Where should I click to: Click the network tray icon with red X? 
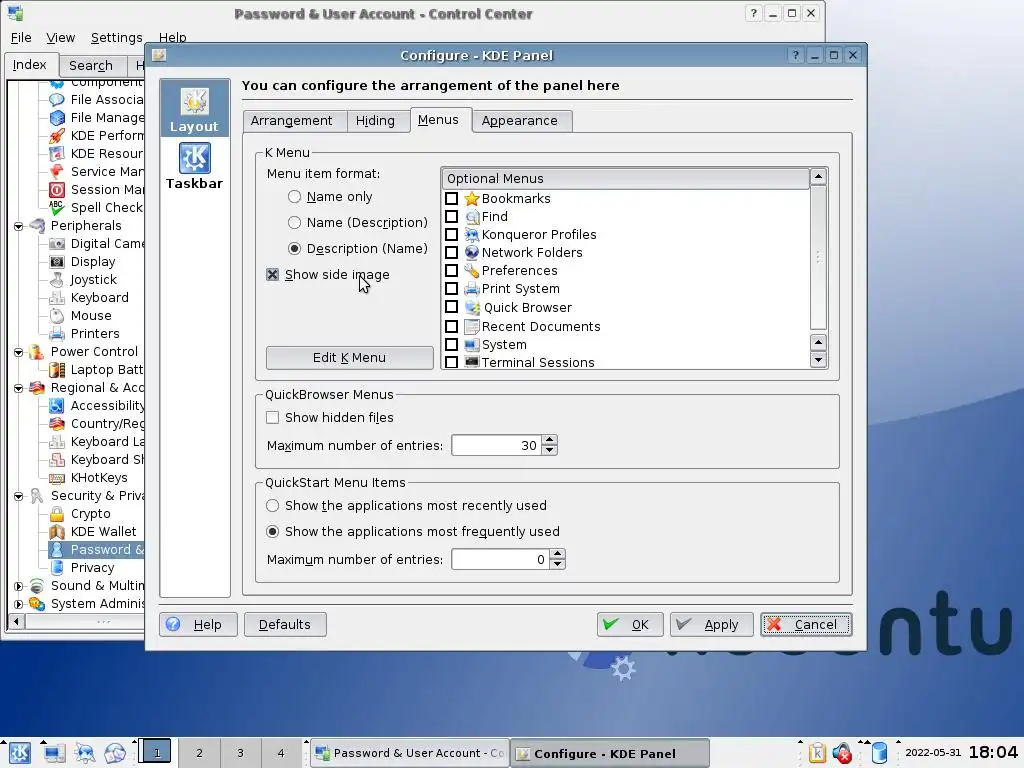842,753
